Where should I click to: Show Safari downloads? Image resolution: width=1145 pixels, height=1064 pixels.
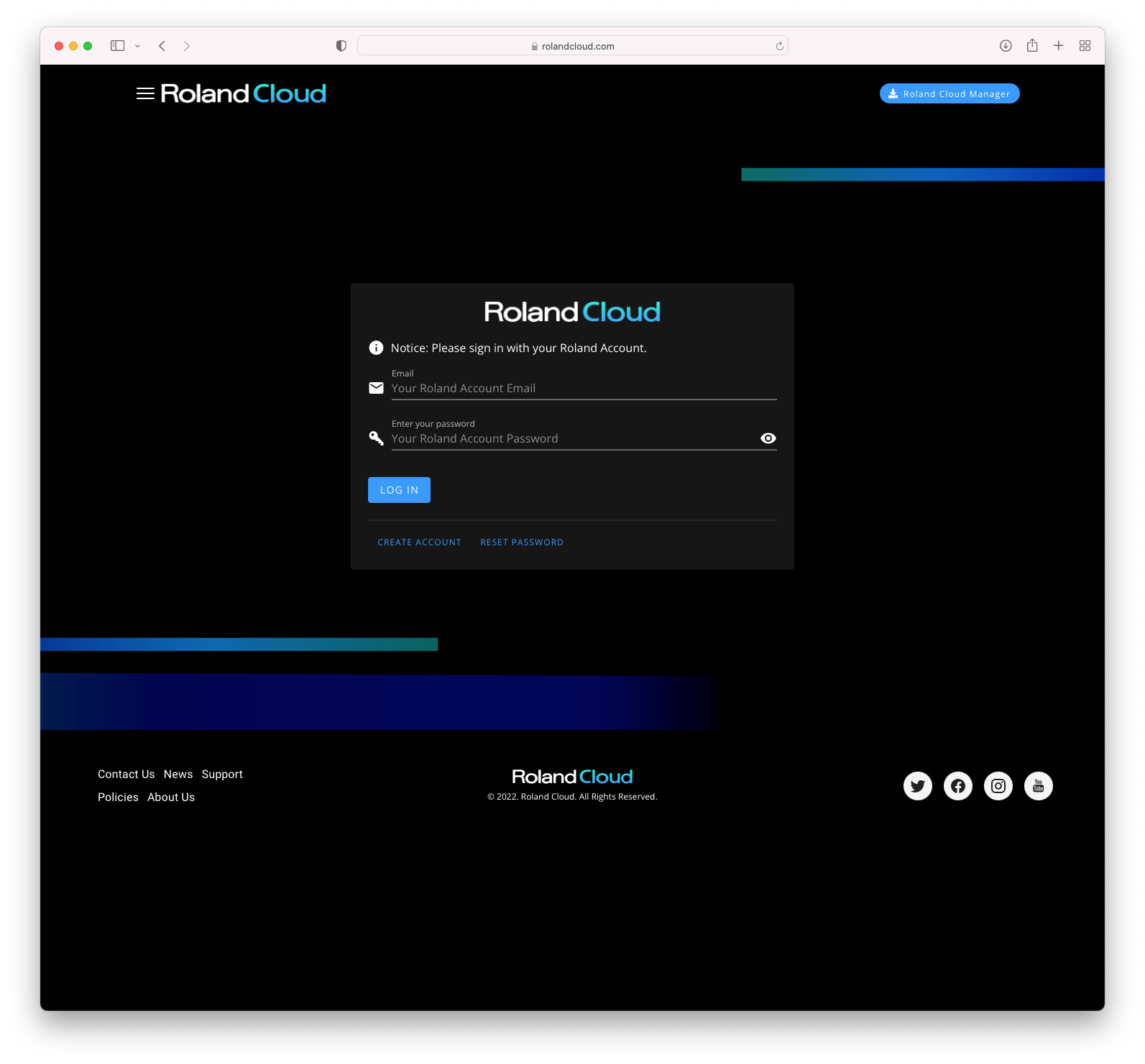pyautogui.click(x=1006, y=46)
